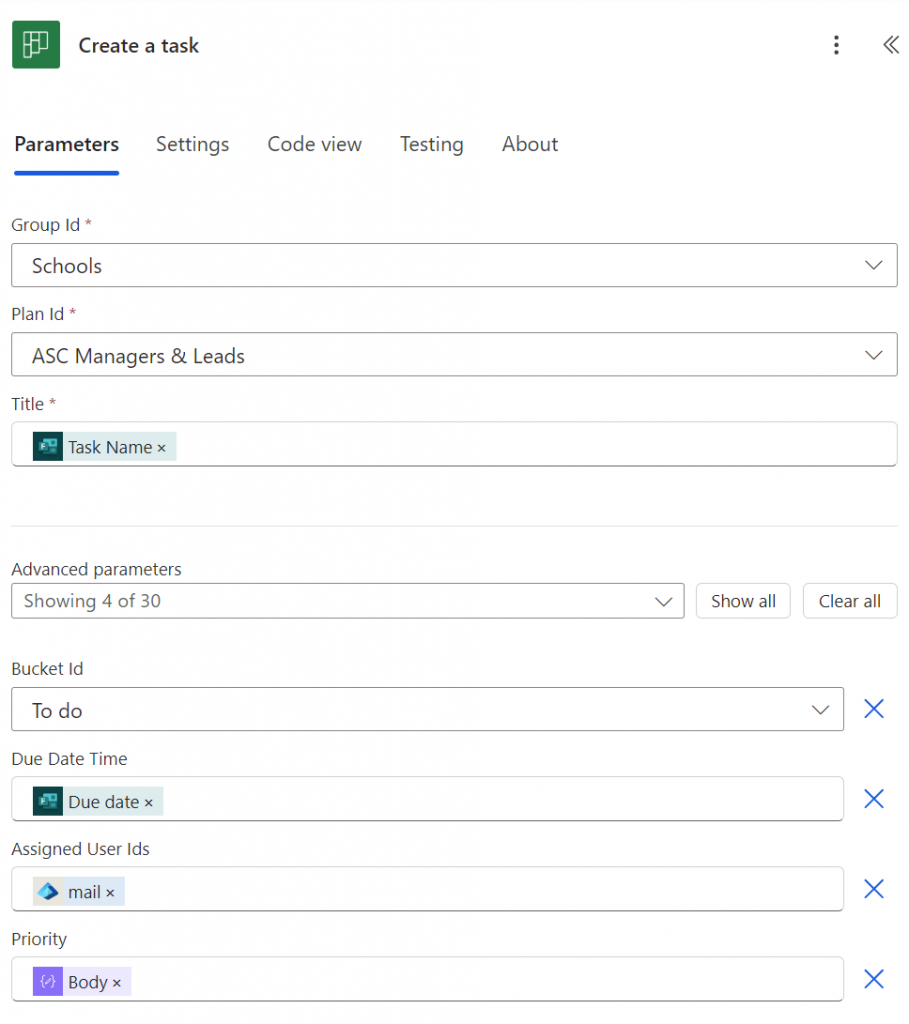This screenshot has width=909, height=1024.
Task: Click the mail dynamic content token
Action: 83,892
